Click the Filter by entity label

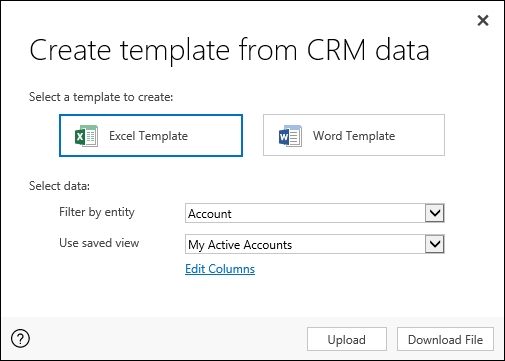coord(97,212)
